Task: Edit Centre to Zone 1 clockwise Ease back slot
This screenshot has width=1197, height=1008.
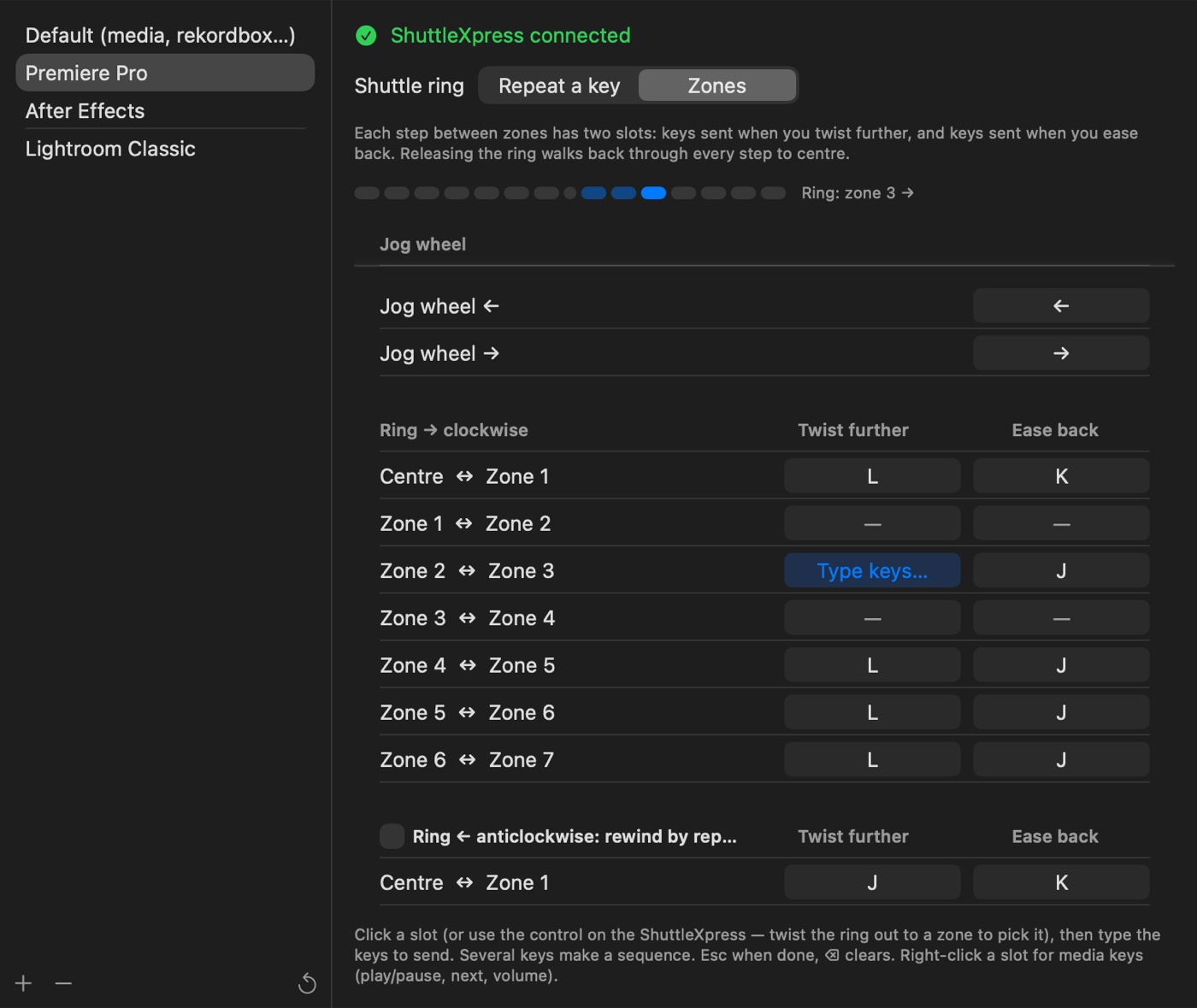Action: 1061,476
